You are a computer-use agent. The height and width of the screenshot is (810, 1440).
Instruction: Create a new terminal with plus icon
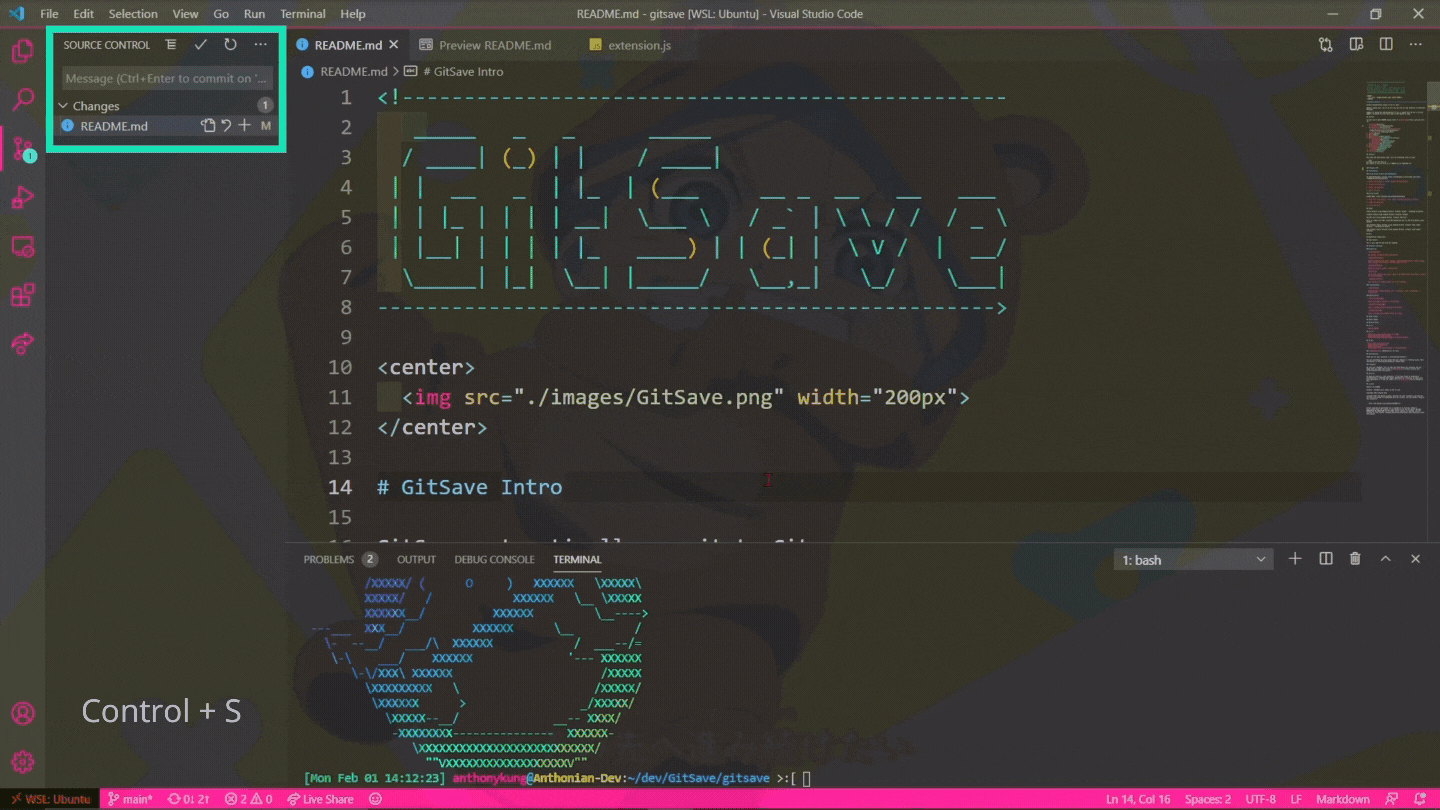click(x=1295, y=559)
